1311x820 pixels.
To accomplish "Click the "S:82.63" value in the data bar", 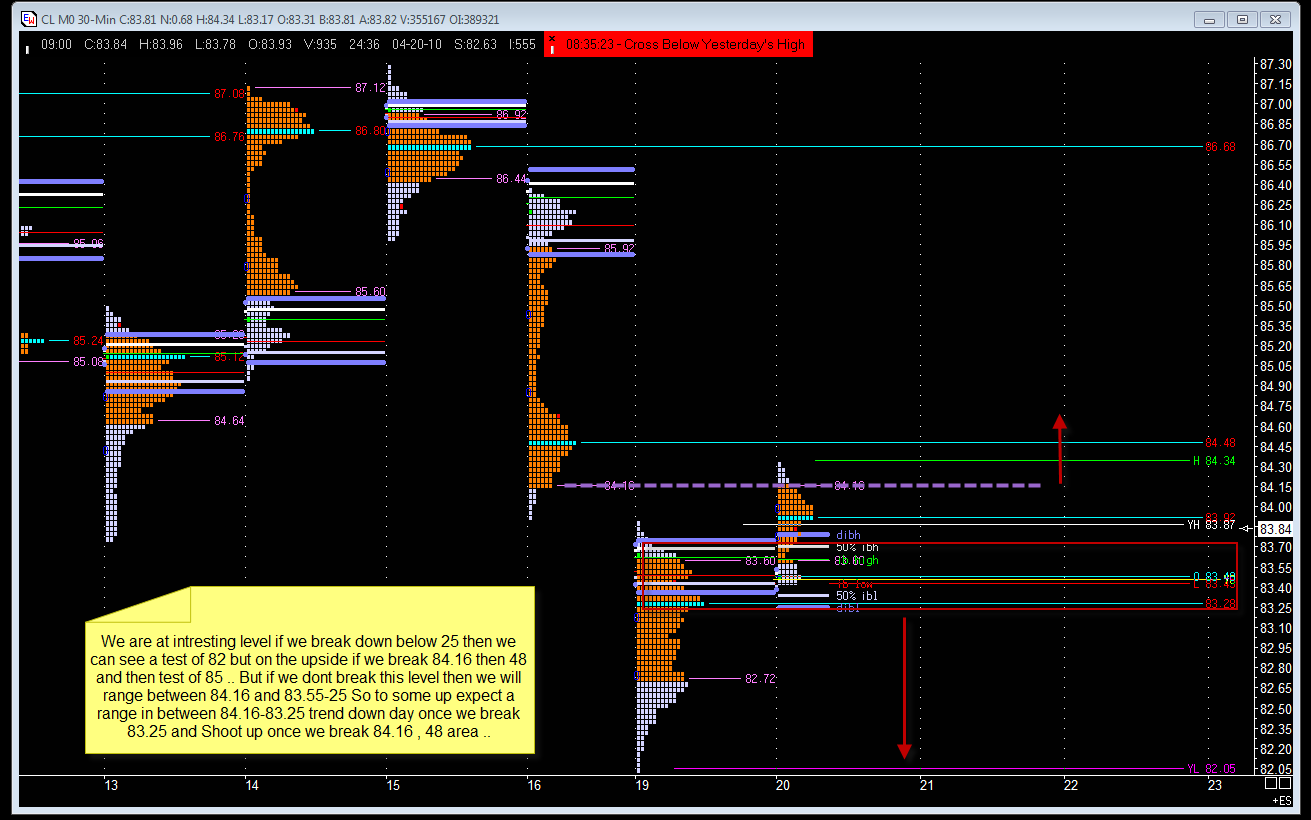I will [475, 45].
